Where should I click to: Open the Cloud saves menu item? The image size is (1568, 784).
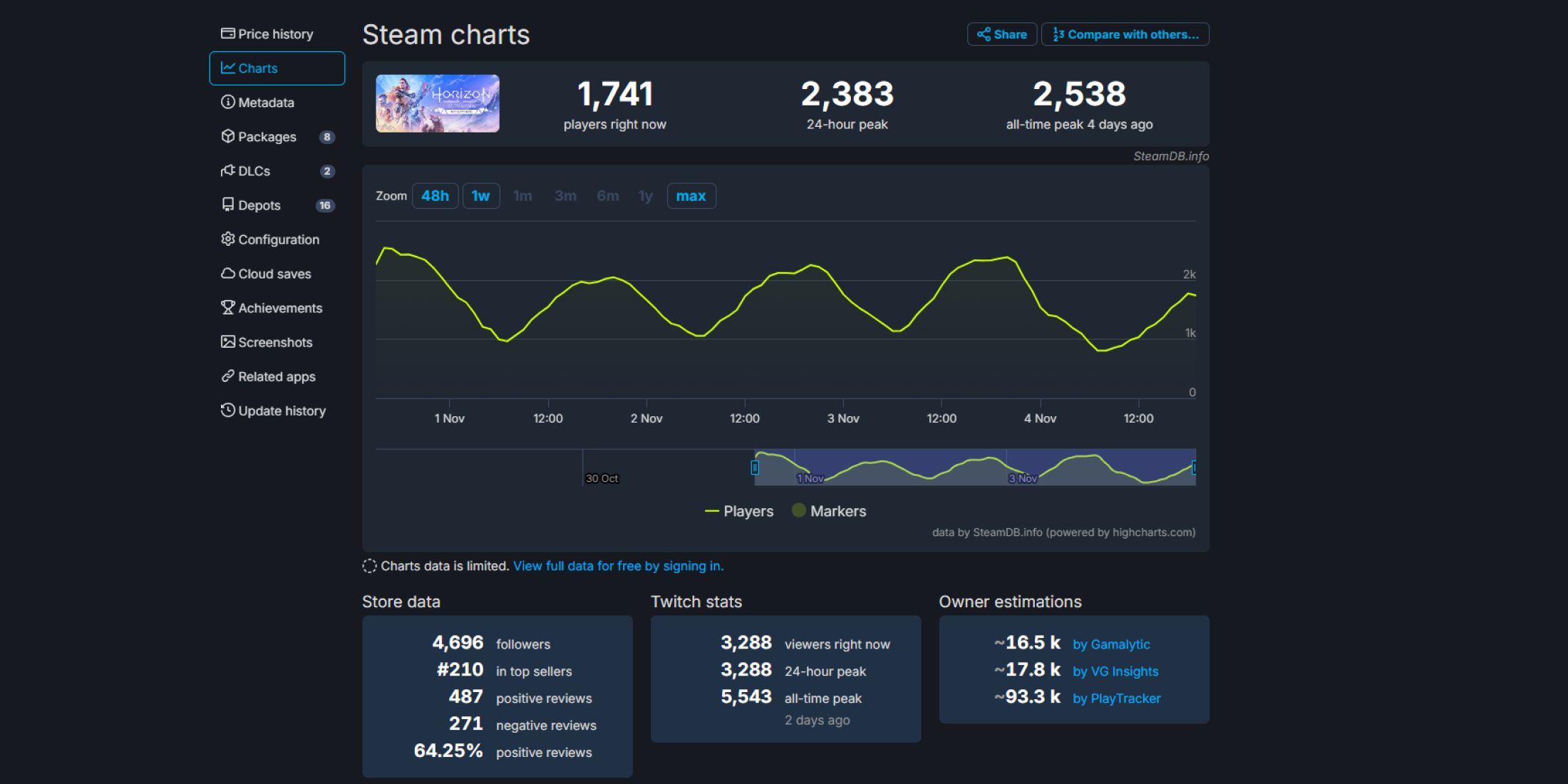277,274
